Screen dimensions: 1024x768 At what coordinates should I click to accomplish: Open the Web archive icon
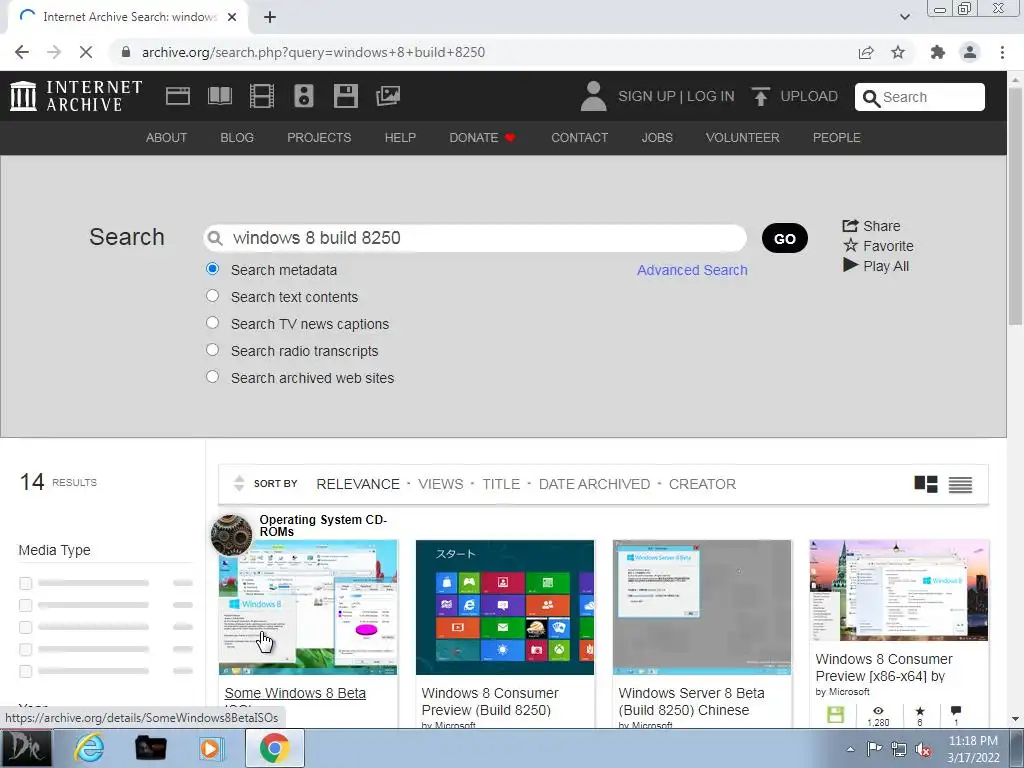[178, 96]
